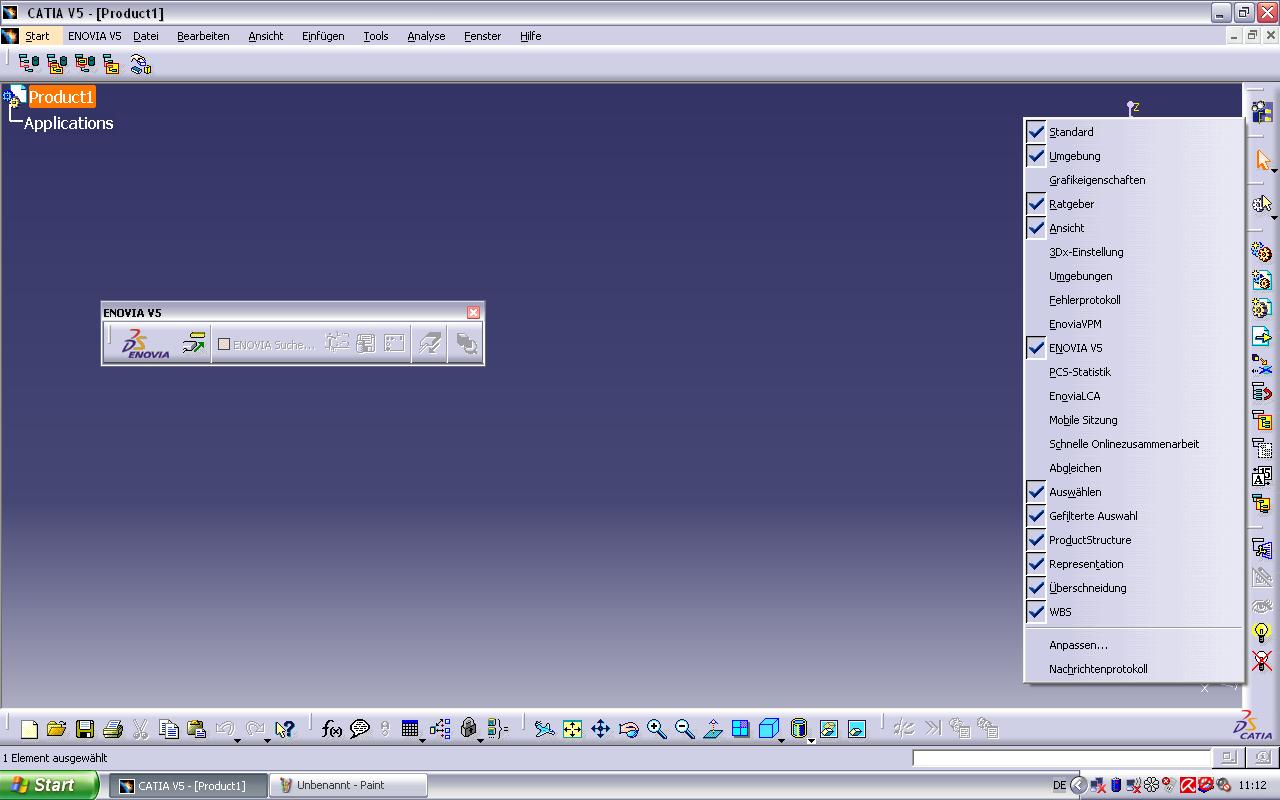The image size is (1280, 800).
Task: Toggle Gefilterte Auswahl toolbar entry
Action: tap(1134, 516)
